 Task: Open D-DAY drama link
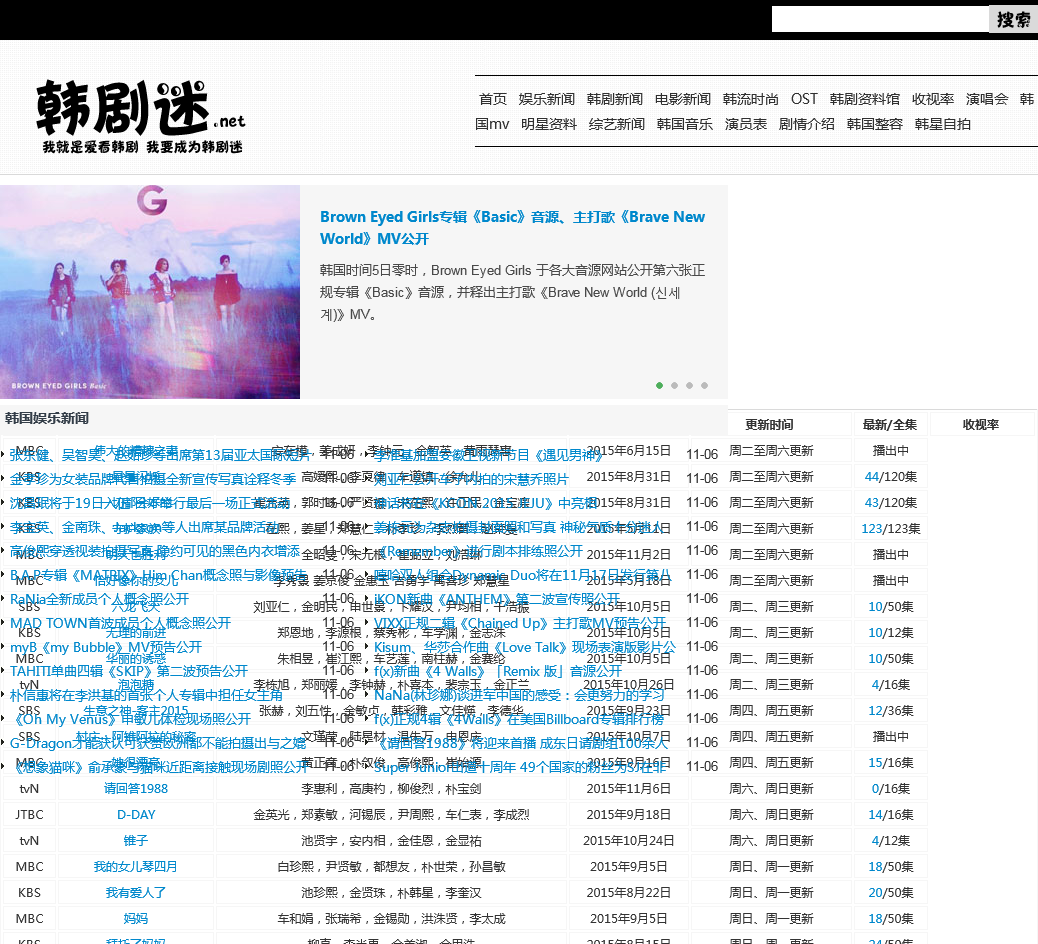click(x=136, y=815)
